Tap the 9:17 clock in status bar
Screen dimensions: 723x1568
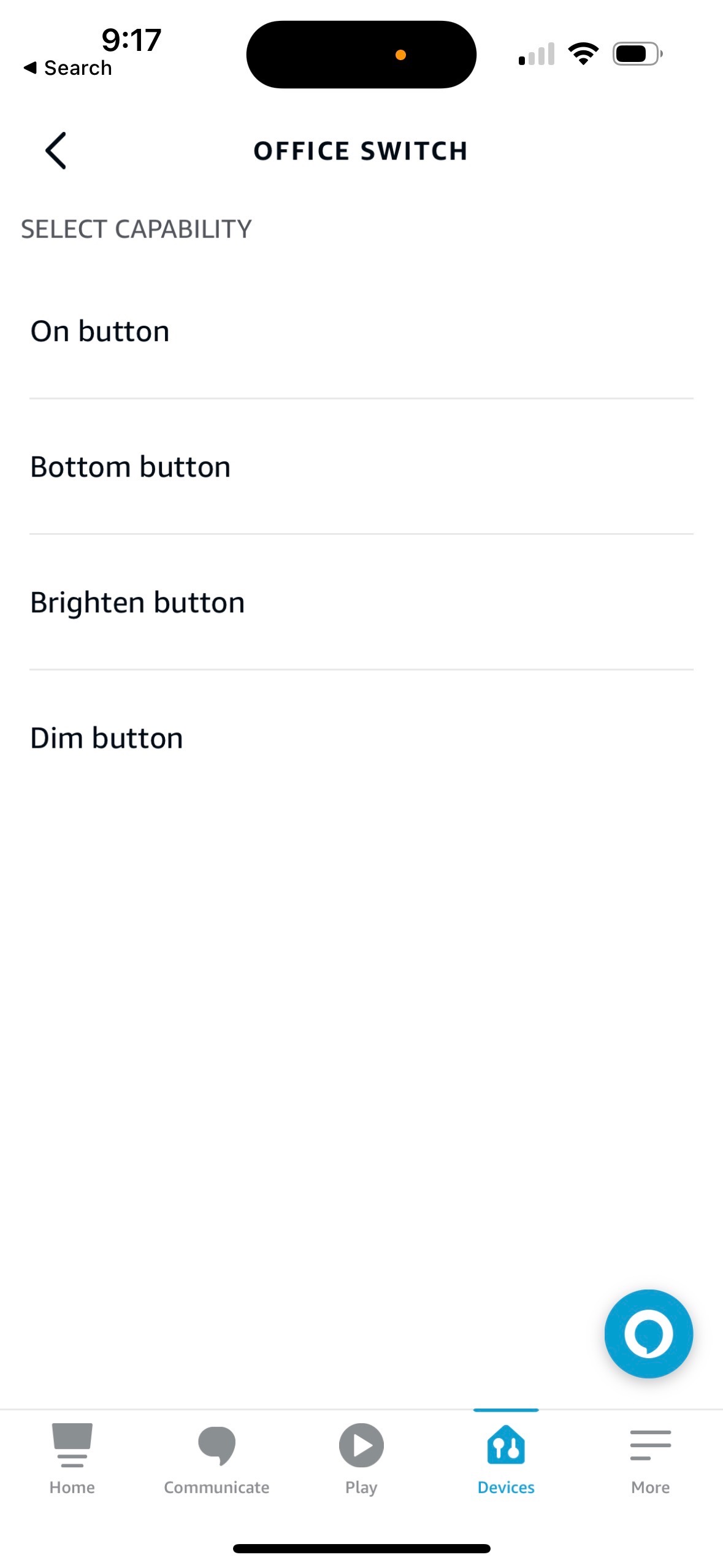[x=131, y=40]
